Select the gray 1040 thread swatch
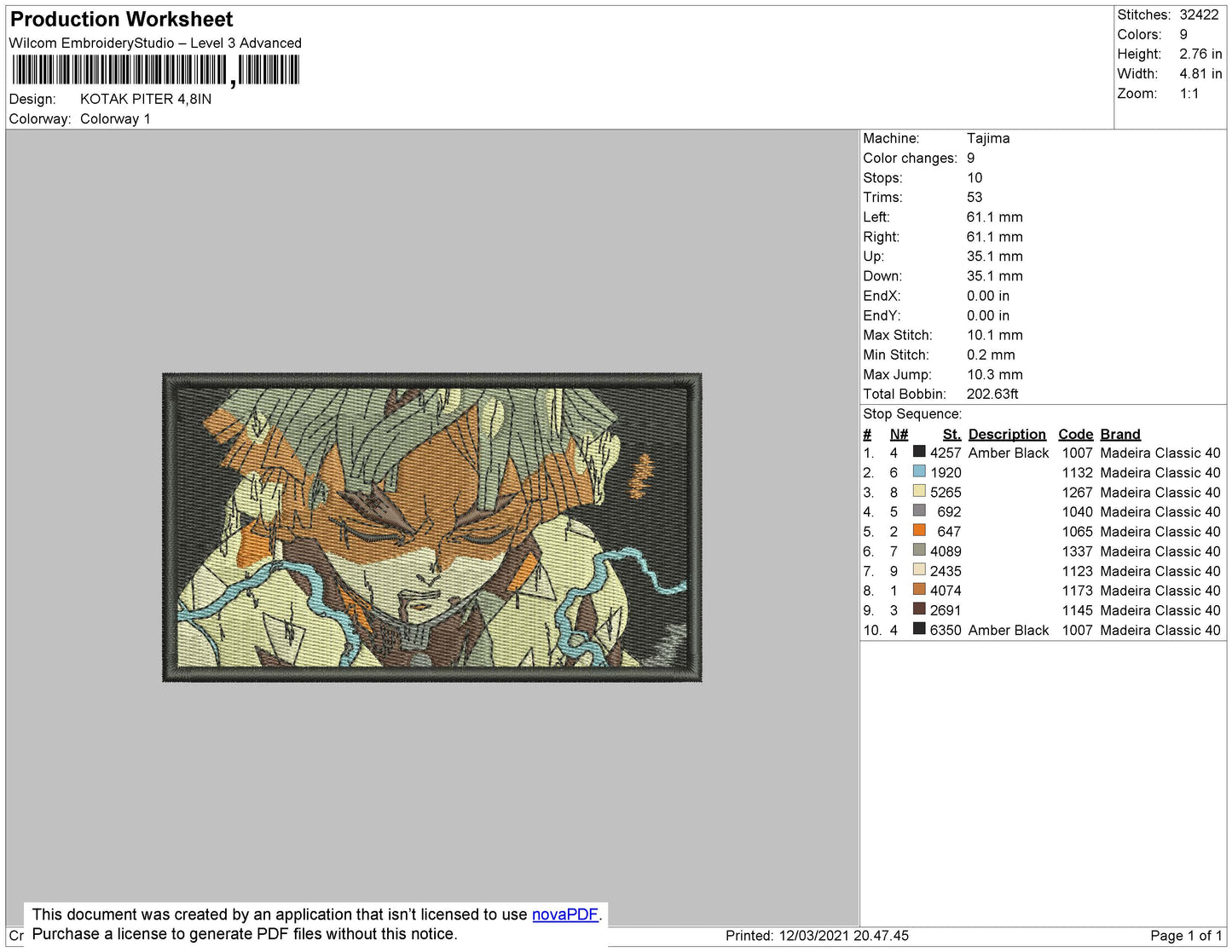This screenshot has height=952, width=1232. pos(919,511)
